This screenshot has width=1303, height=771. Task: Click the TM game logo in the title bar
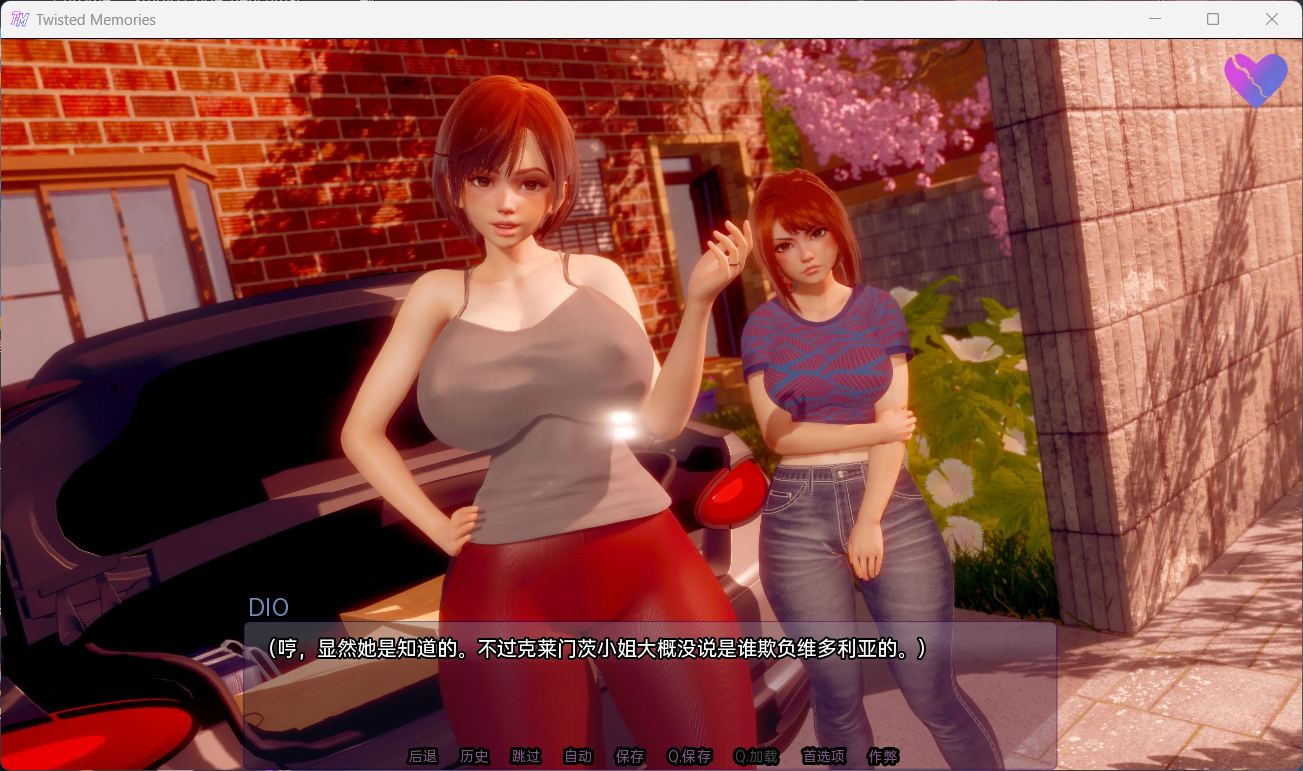click(x=19, y=19)
